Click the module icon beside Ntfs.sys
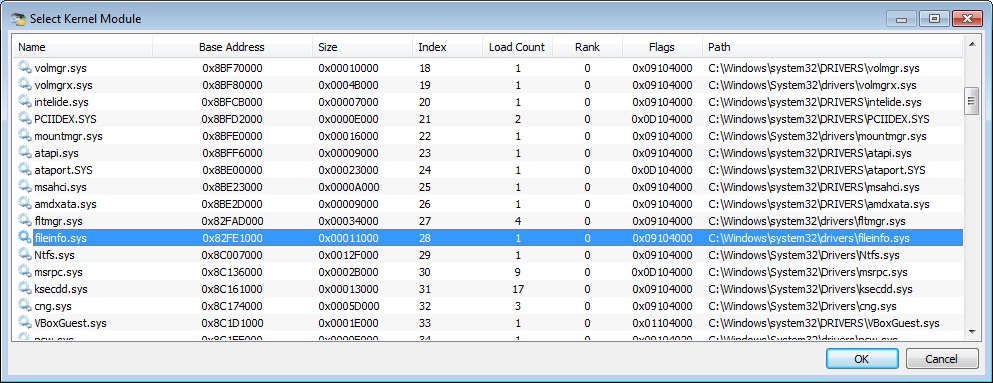Screen dimensions: 993x383 (25, 255)
